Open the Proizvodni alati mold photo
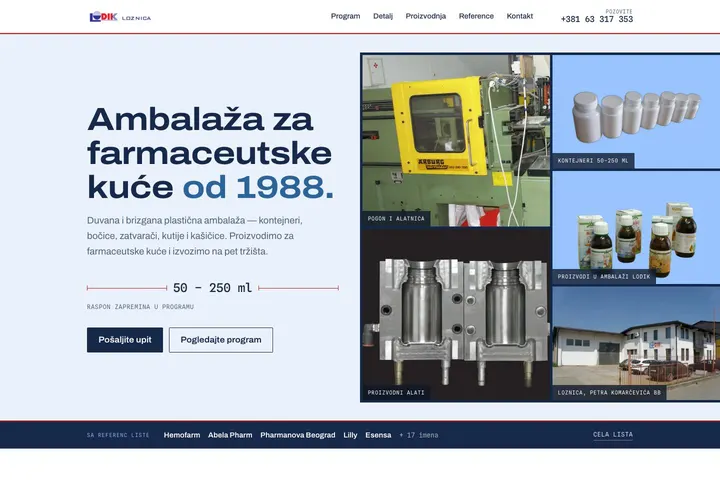Screen dimensions: 720x480 click(x=456, y=315)
